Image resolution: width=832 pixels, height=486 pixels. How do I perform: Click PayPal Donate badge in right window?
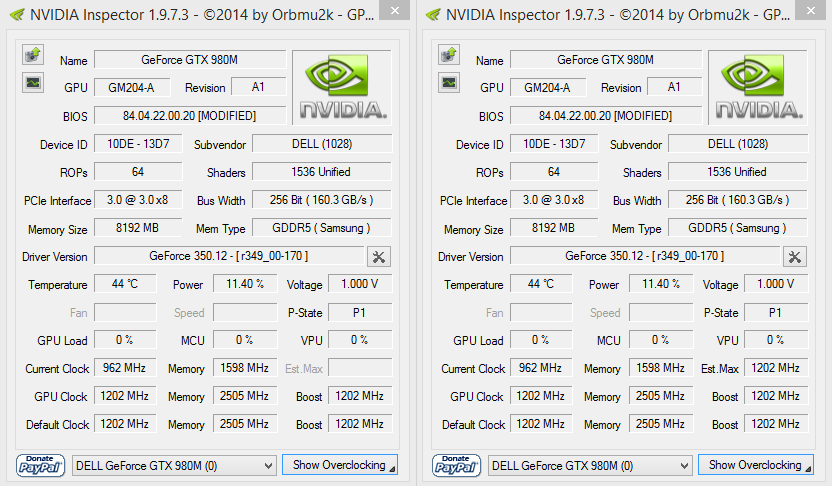tap(457, 465)
